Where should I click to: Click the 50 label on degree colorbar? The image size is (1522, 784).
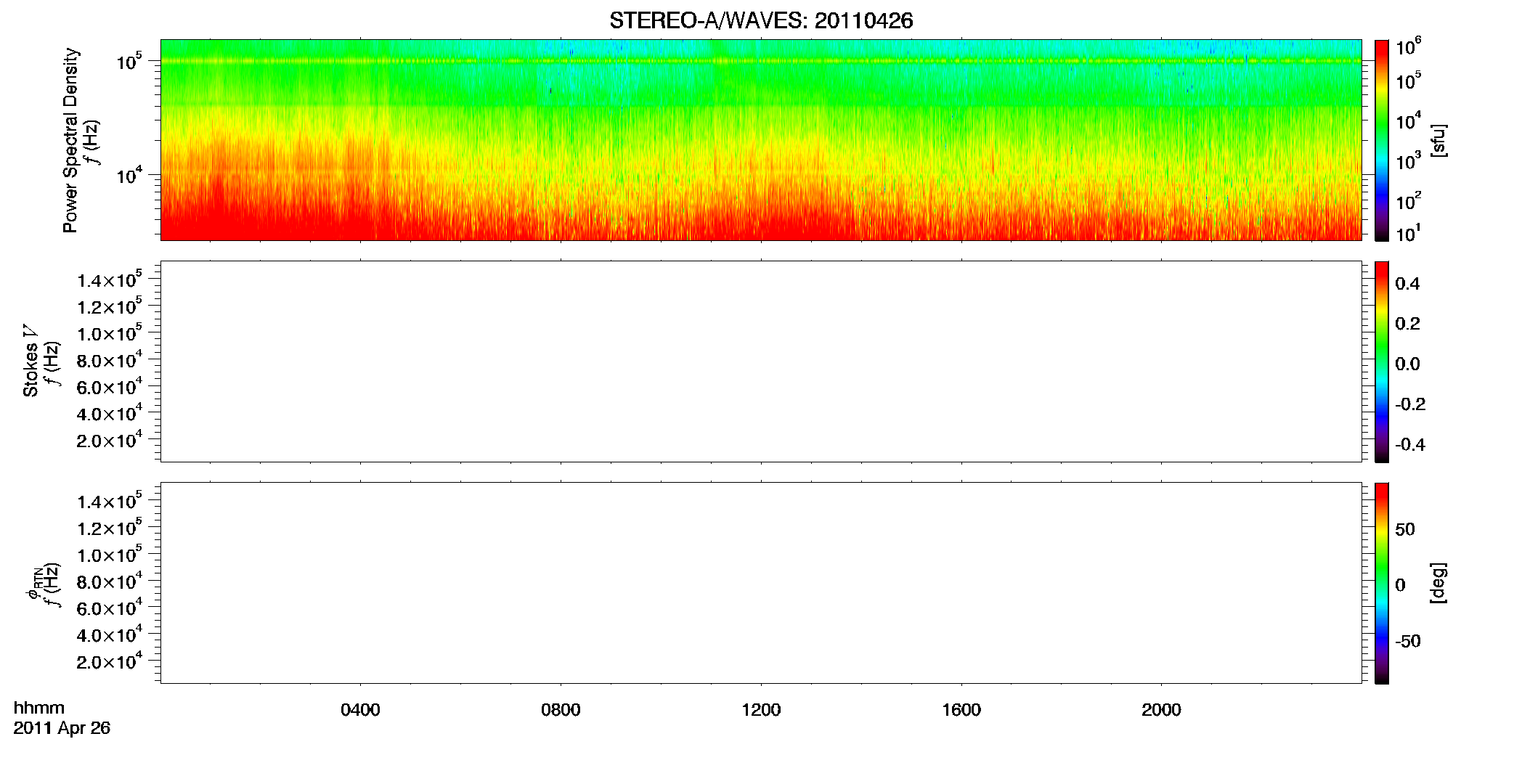coord(1405,529)
